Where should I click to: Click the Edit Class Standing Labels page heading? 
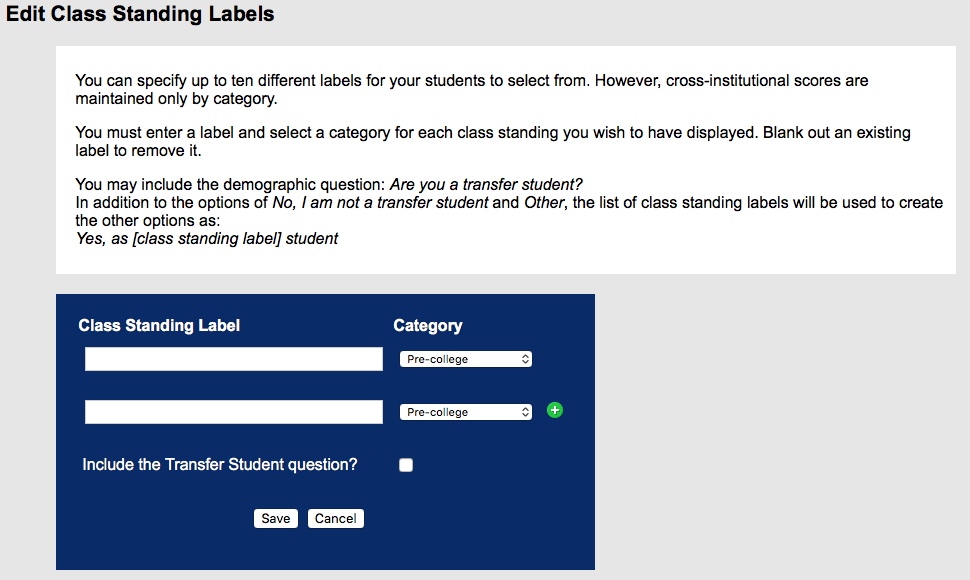tap(140, 14)
